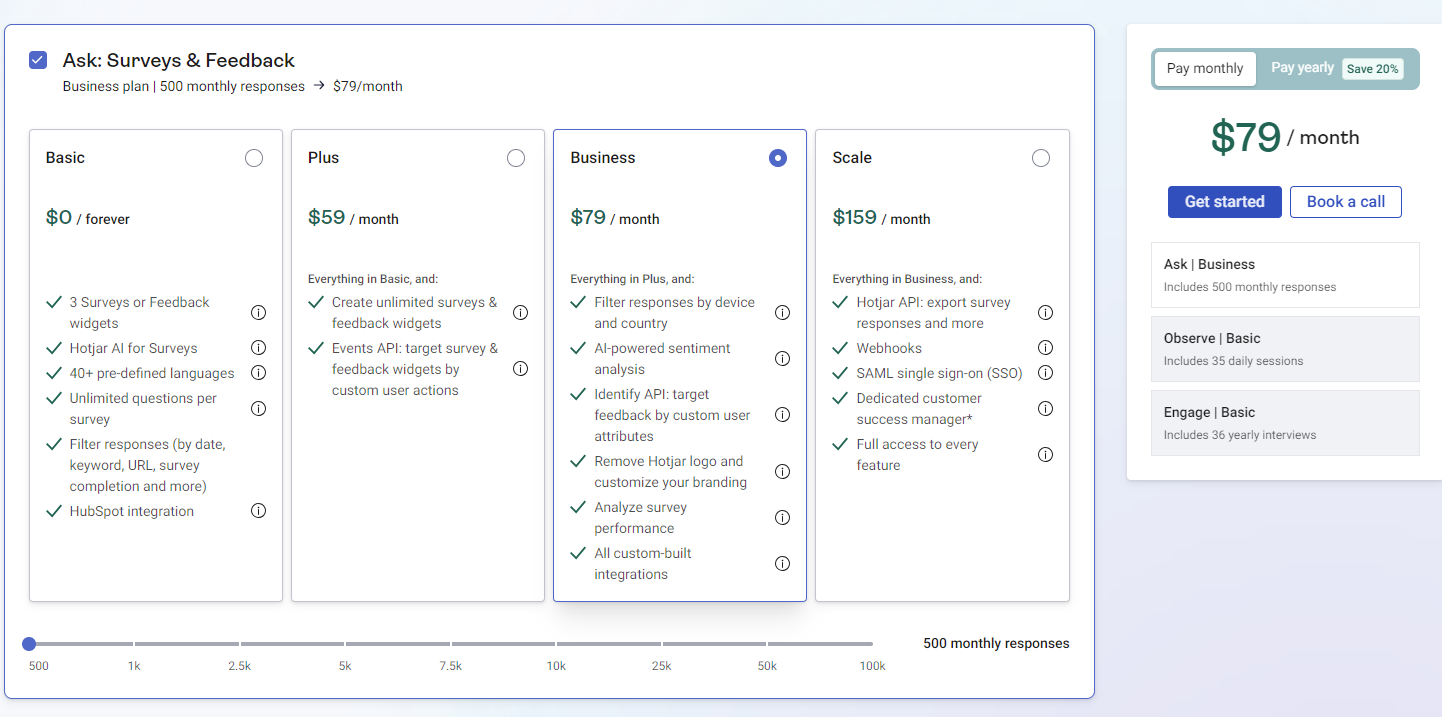Select the Scale plan radio button
The image size is (1442, 717).
point(1041,158)
